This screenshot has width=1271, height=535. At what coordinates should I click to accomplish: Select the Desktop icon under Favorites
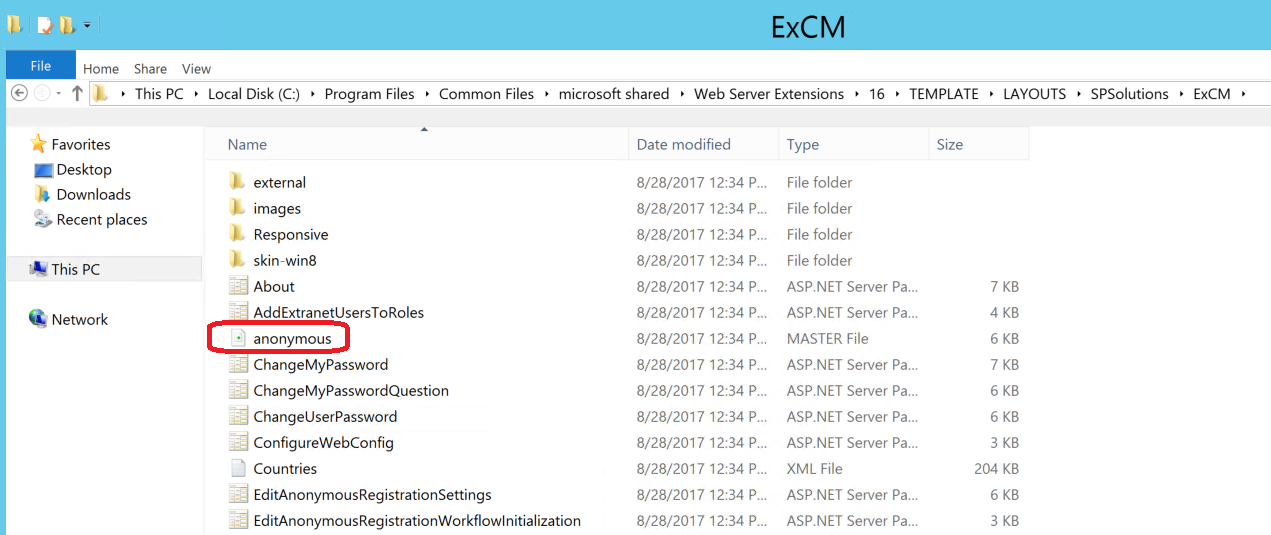44,170
